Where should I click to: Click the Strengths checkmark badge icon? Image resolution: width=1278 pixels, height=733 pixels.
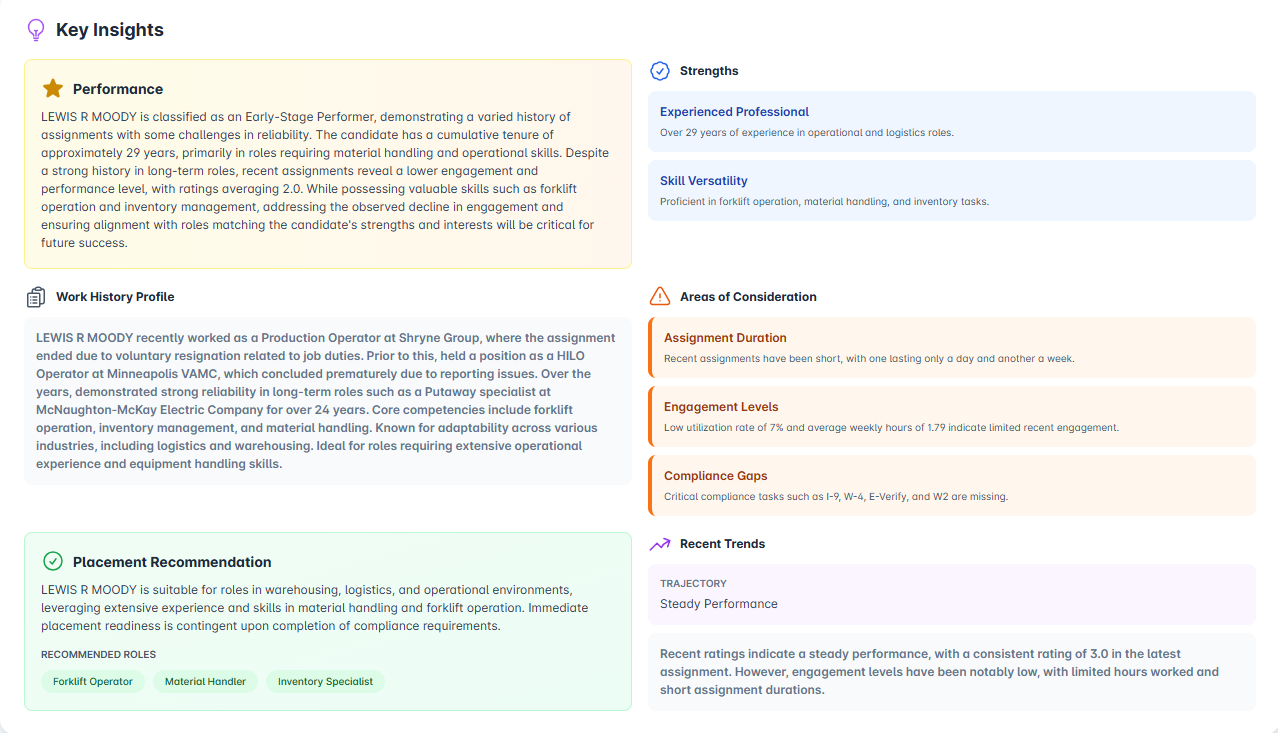click(x=660, y=71)
